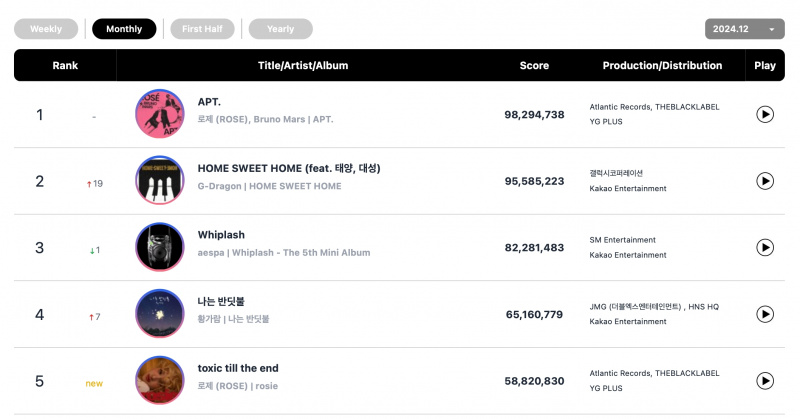The image size is (800, 419).
Task: Switch to the Weekly chart tab
Action: coord(46,29)
